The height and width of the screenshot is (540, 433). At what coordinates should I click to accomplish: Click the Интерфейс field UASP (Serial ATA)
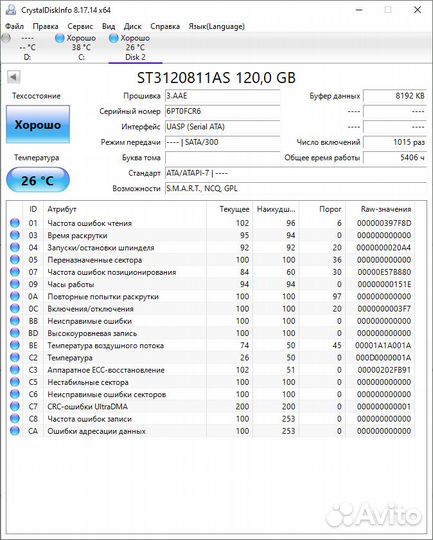coord(222,127)
